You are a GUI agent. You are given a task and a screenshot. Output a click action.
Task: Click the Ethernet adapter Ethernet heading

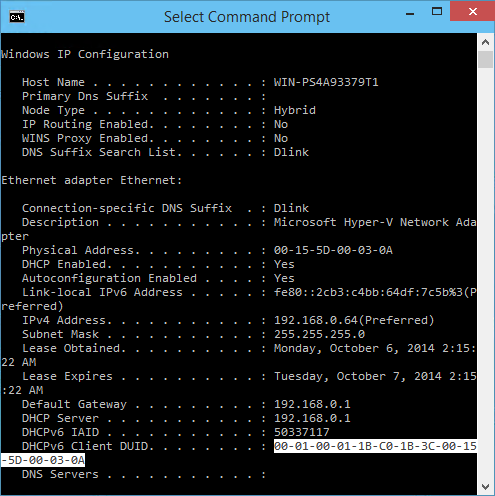[92, 180]
